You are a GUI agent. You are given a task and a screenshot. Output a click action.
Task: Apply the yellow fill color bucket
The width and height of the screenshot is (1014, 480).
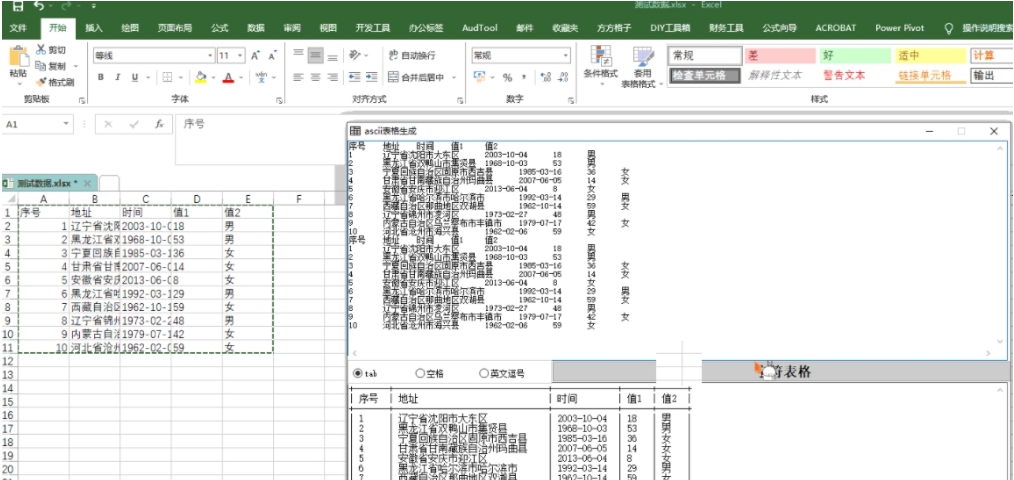[200, 77]
